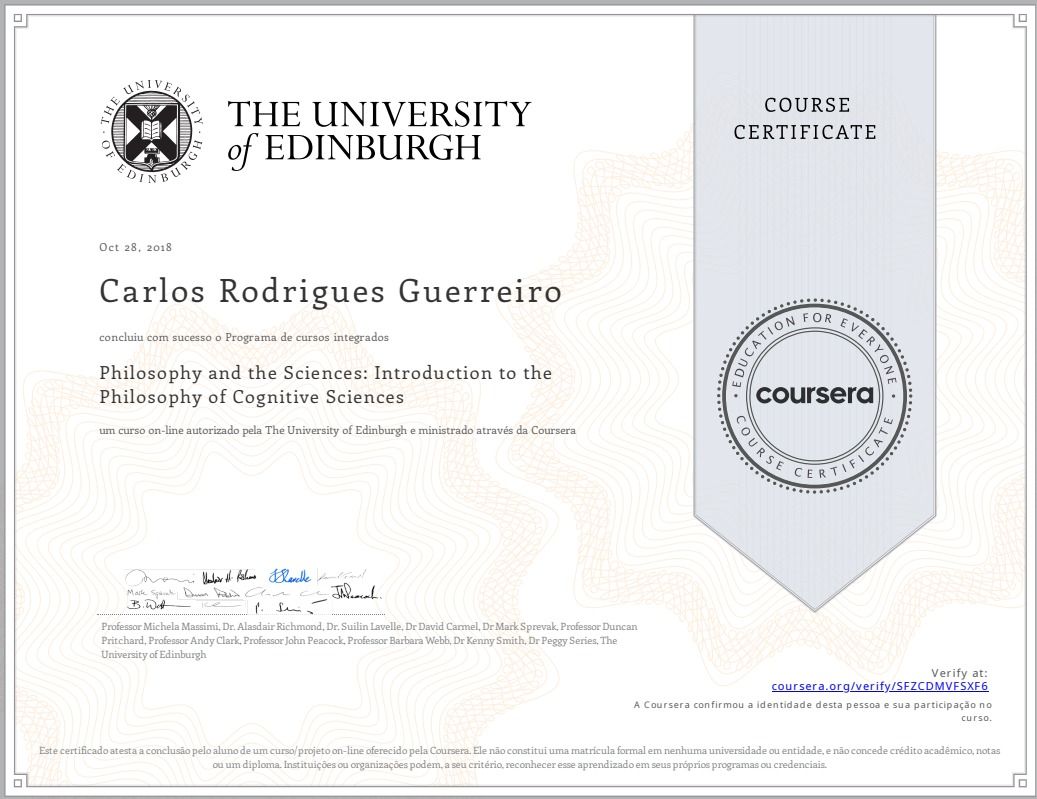The height and width of the screenshot is (799, 1037).
Task: Click the "COURSE CERTIFICATE" ribbon heading
Action: 806,119
